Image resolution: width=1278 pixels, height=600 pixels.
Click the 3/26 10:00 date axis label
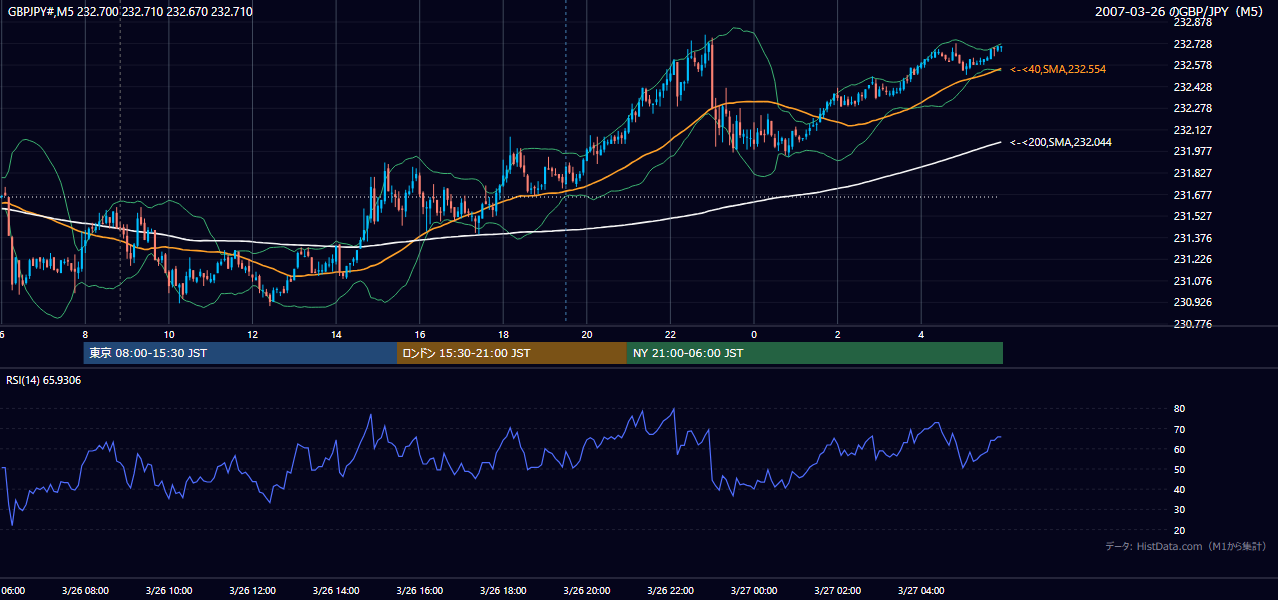point(167,590)
